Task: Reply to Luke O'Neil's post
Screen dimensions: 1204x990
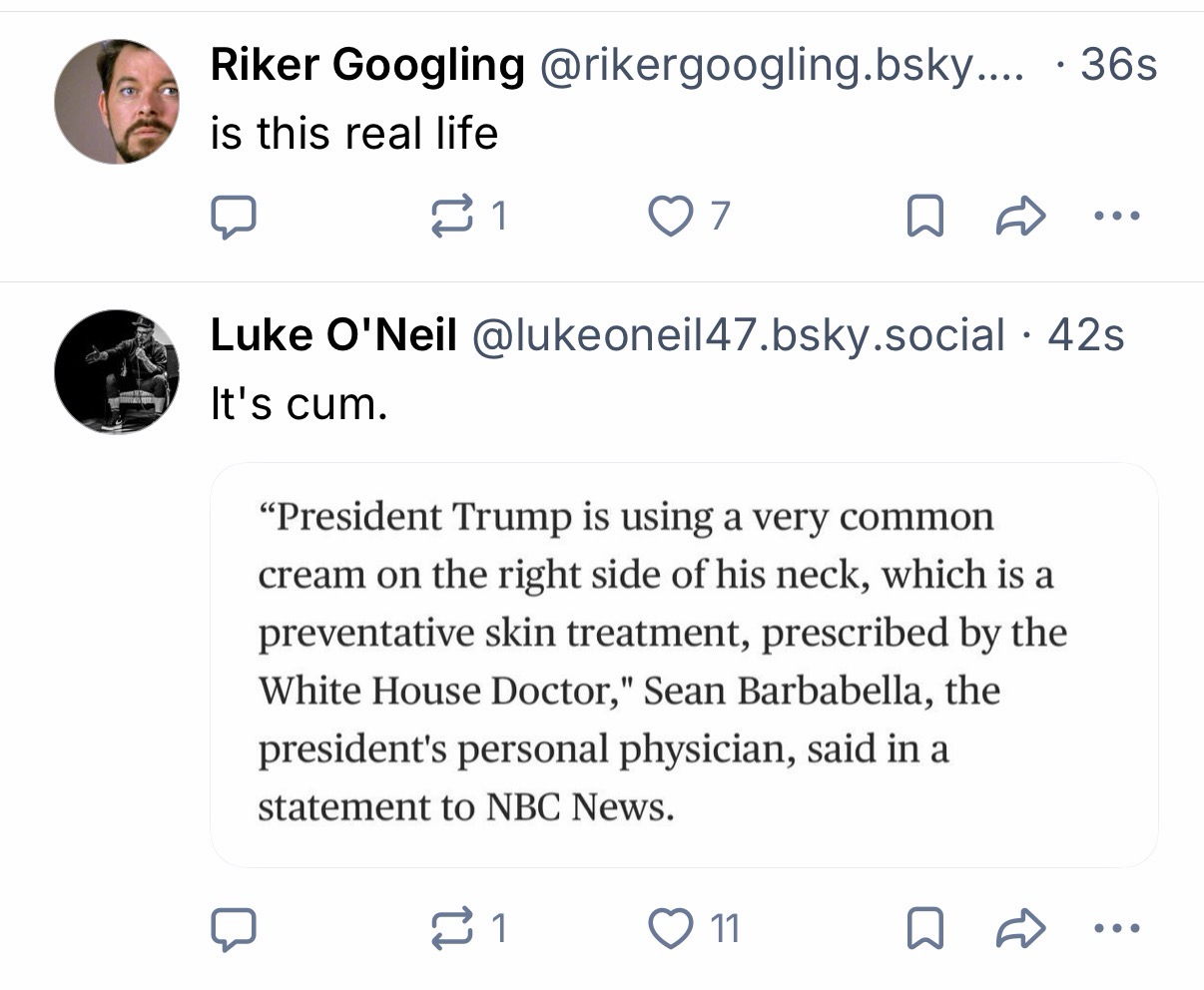Action: [x=234, y=929]
